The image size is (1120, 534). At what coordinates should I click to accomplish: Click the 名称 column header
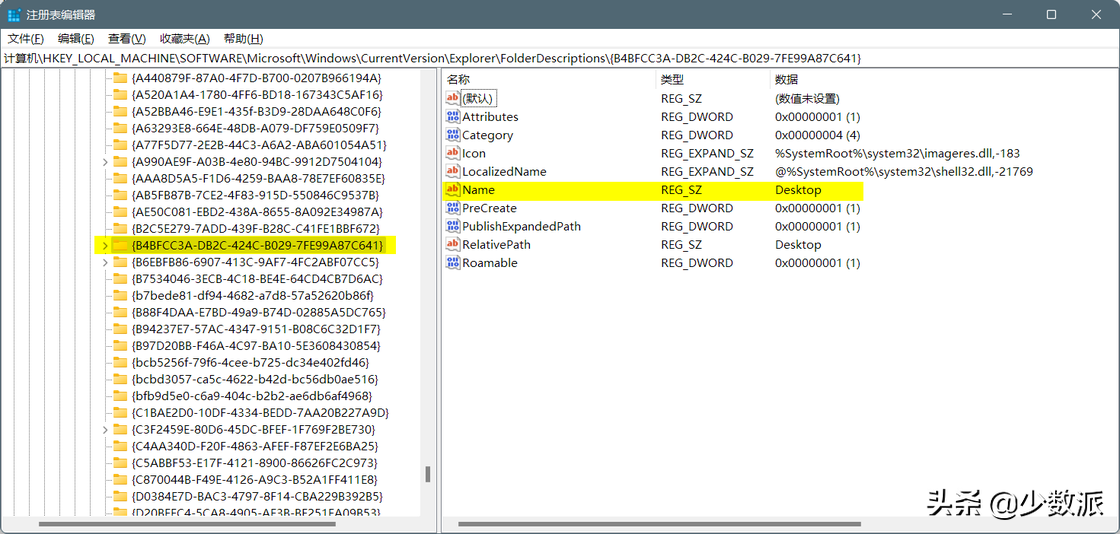pos(458,79)
